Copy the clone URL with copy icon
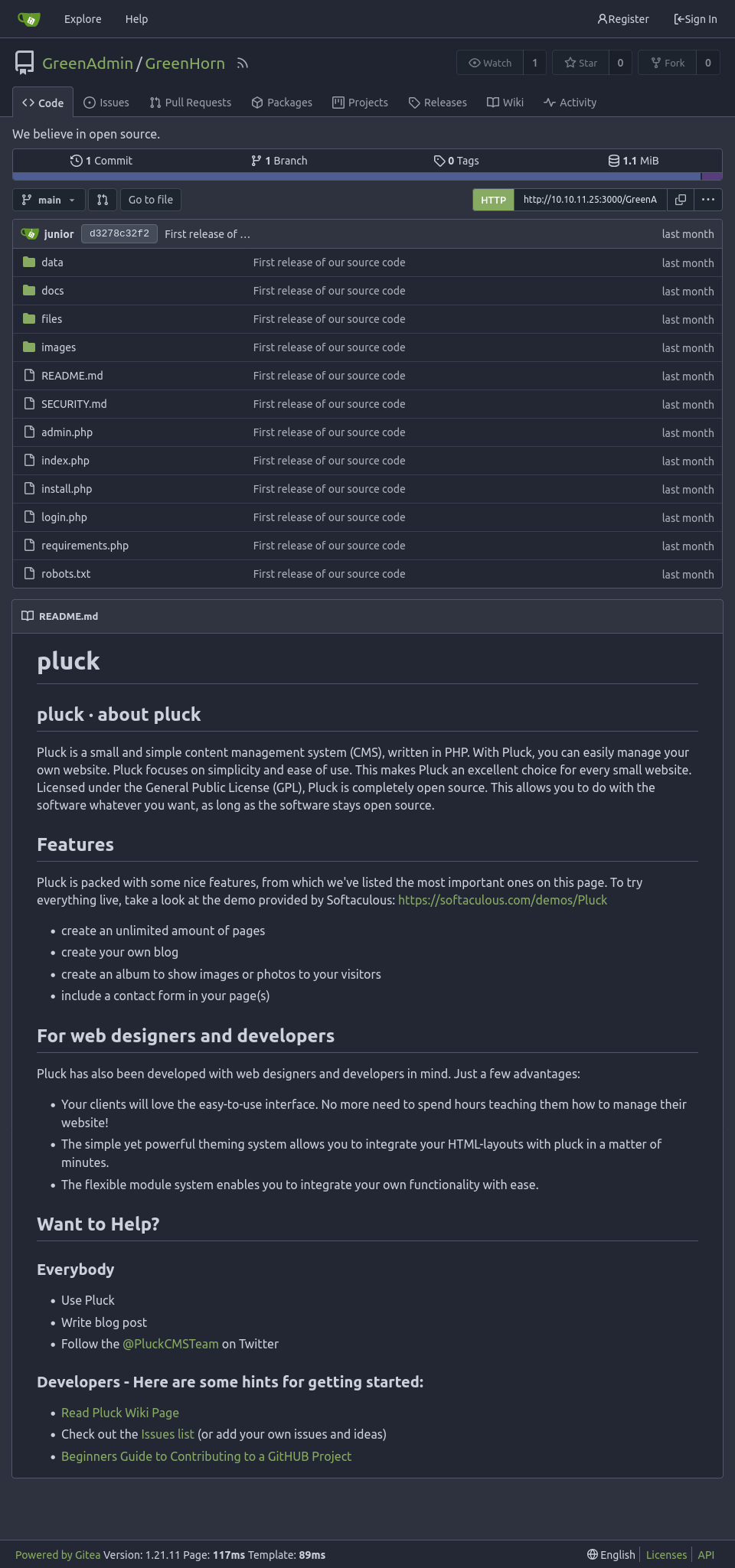 coord(681,200)
